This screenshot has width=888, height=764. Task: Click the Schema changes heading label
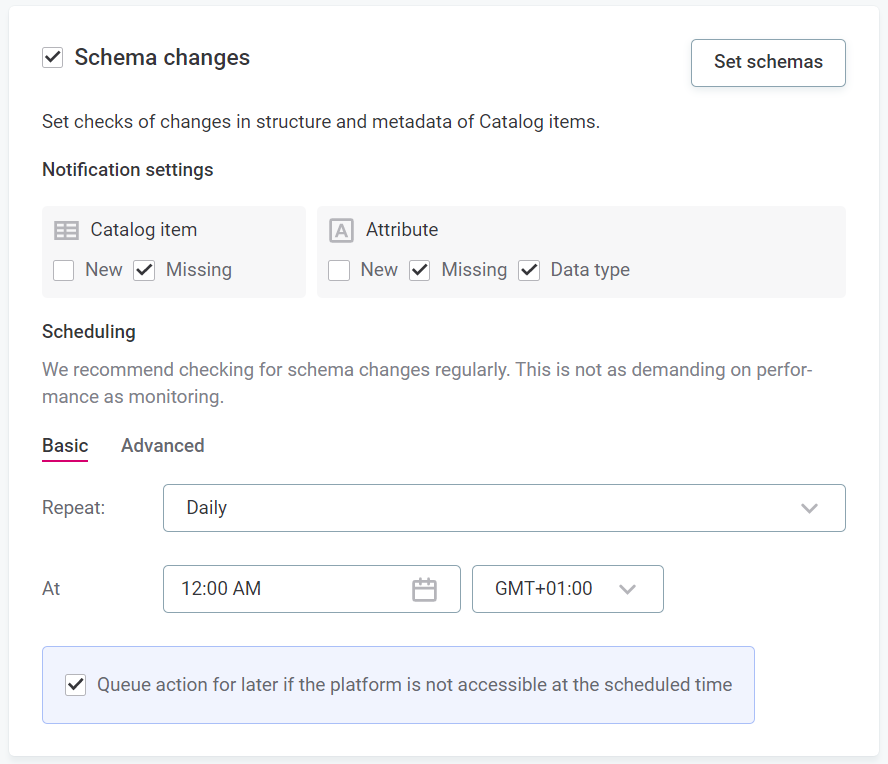click(162, 58)
